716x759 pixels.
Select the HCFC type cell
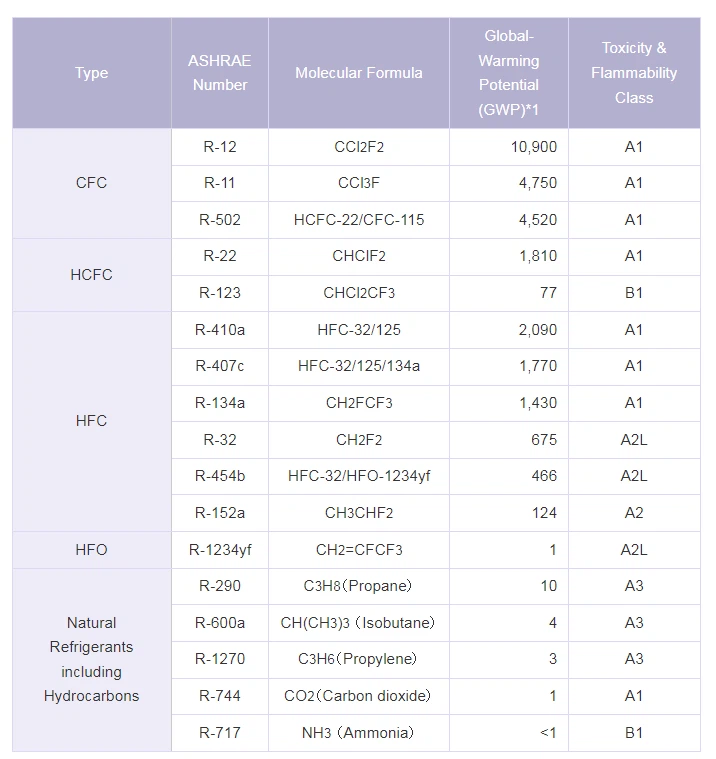click(x=91, y=274)
